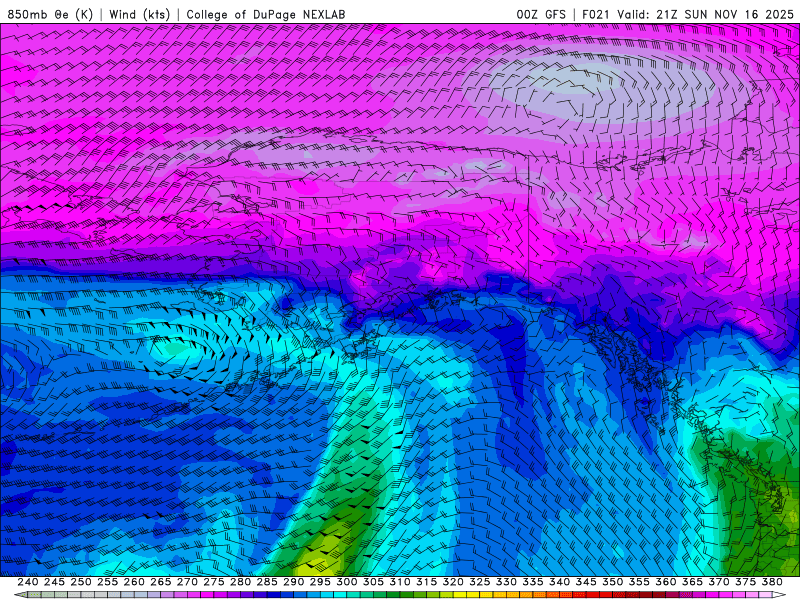
Task: Click the "Wind (kts)" header label
Action: 139,14
